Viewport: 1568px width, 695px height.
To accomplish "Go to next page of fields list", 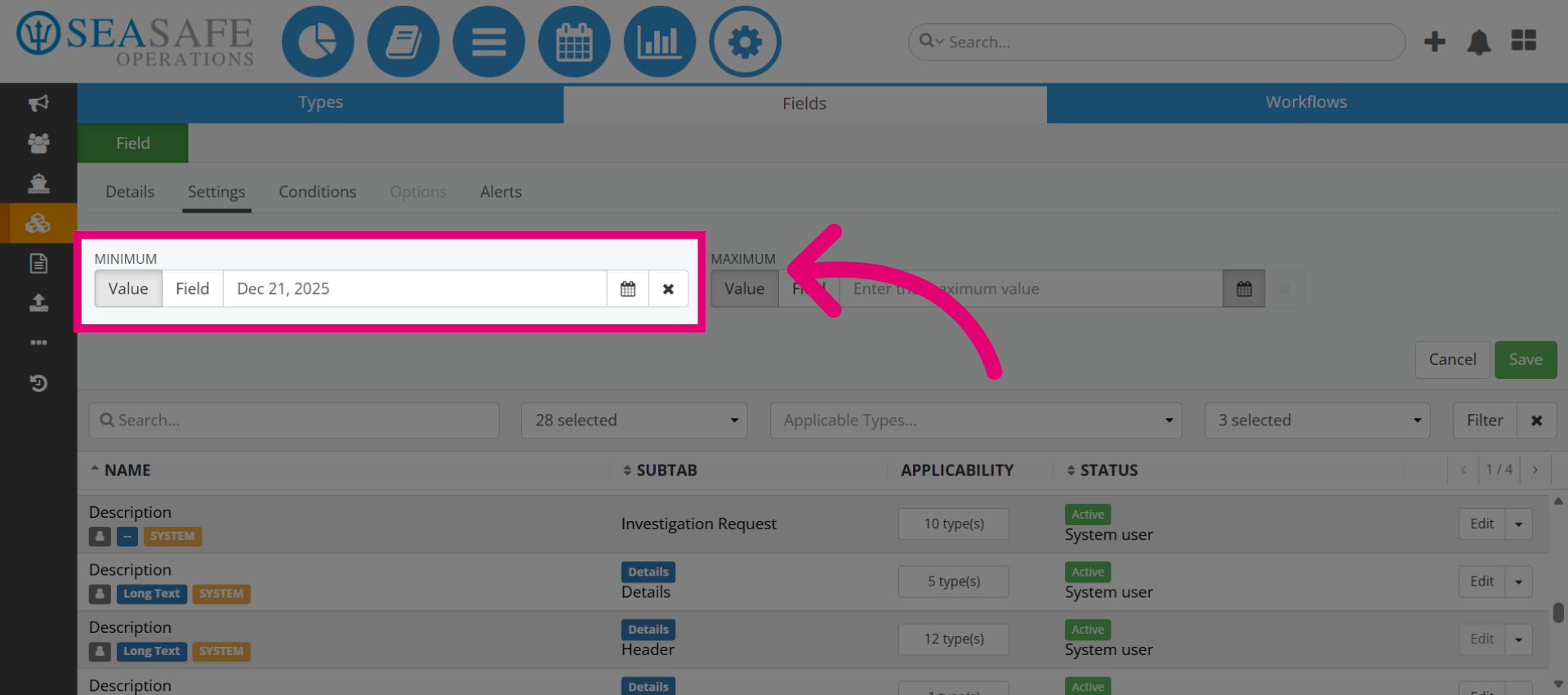I will [x=1535, y=470].
